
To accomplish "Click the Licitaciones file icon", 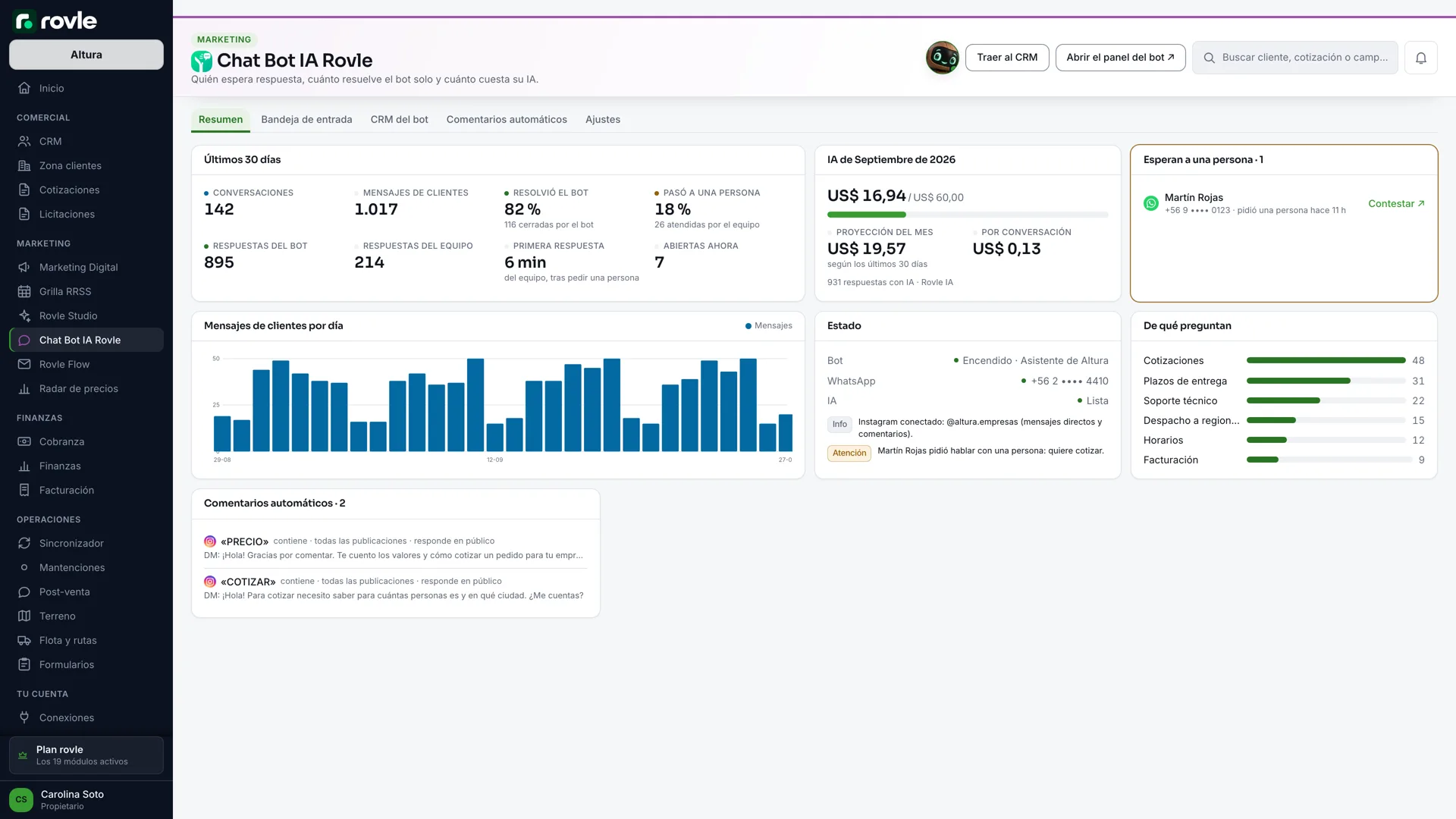I will (24, 214).
